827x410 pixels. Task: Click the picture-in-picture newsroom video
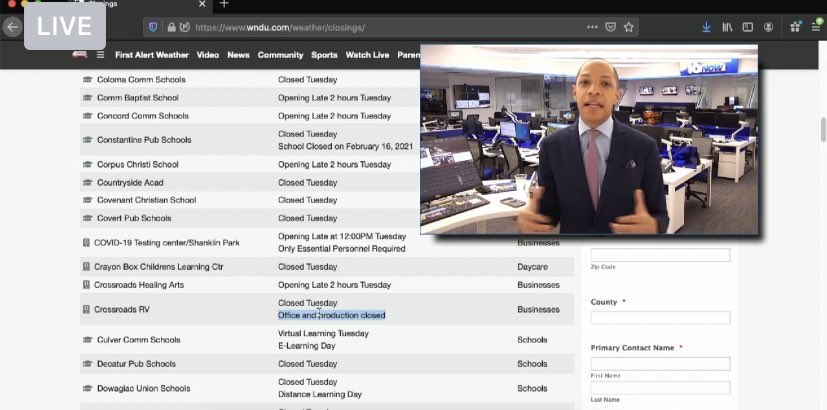pyautogui.click(x=589, y=140)
